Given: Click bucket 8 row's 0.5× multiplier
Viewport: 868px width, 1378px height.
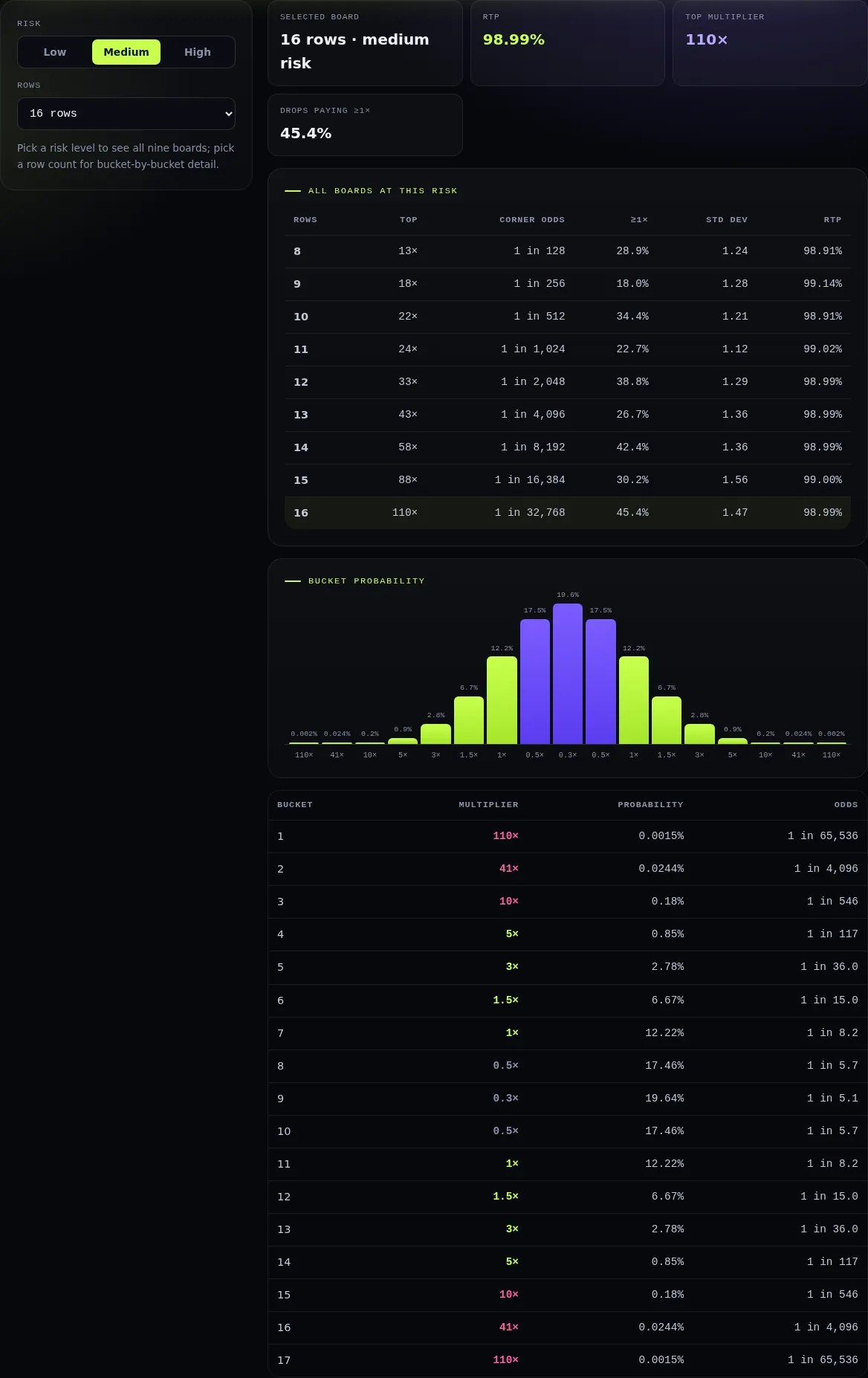Looking at the screenshot, I should coord(506,1066).
